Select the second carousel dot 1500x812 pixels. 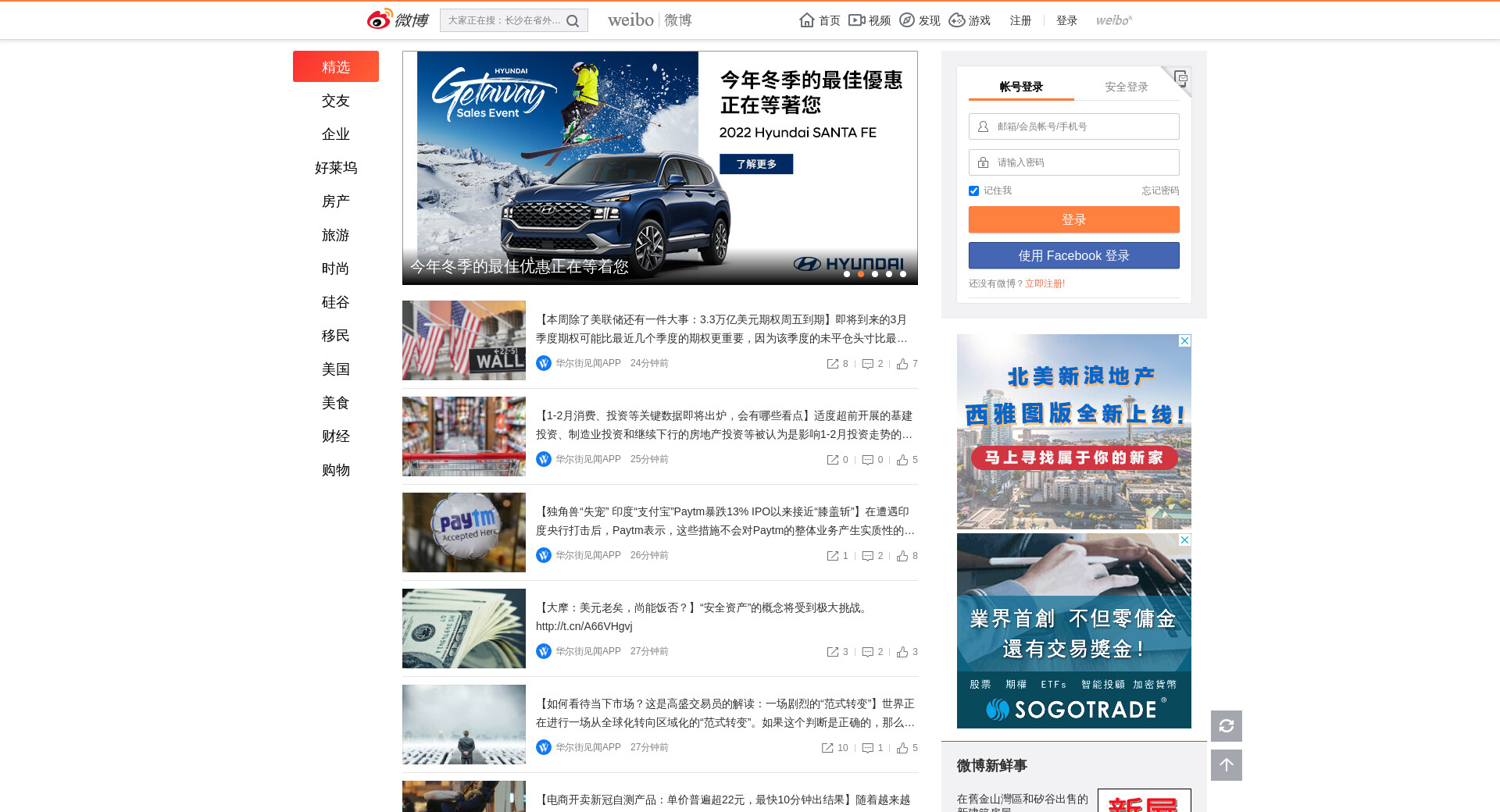(x=861, y=274)
